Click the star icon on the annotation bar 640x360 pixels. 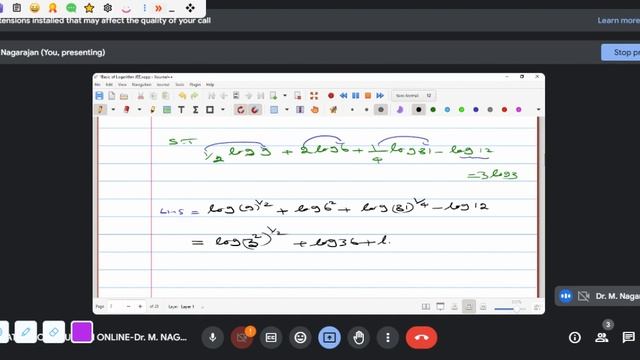point(89,8)
